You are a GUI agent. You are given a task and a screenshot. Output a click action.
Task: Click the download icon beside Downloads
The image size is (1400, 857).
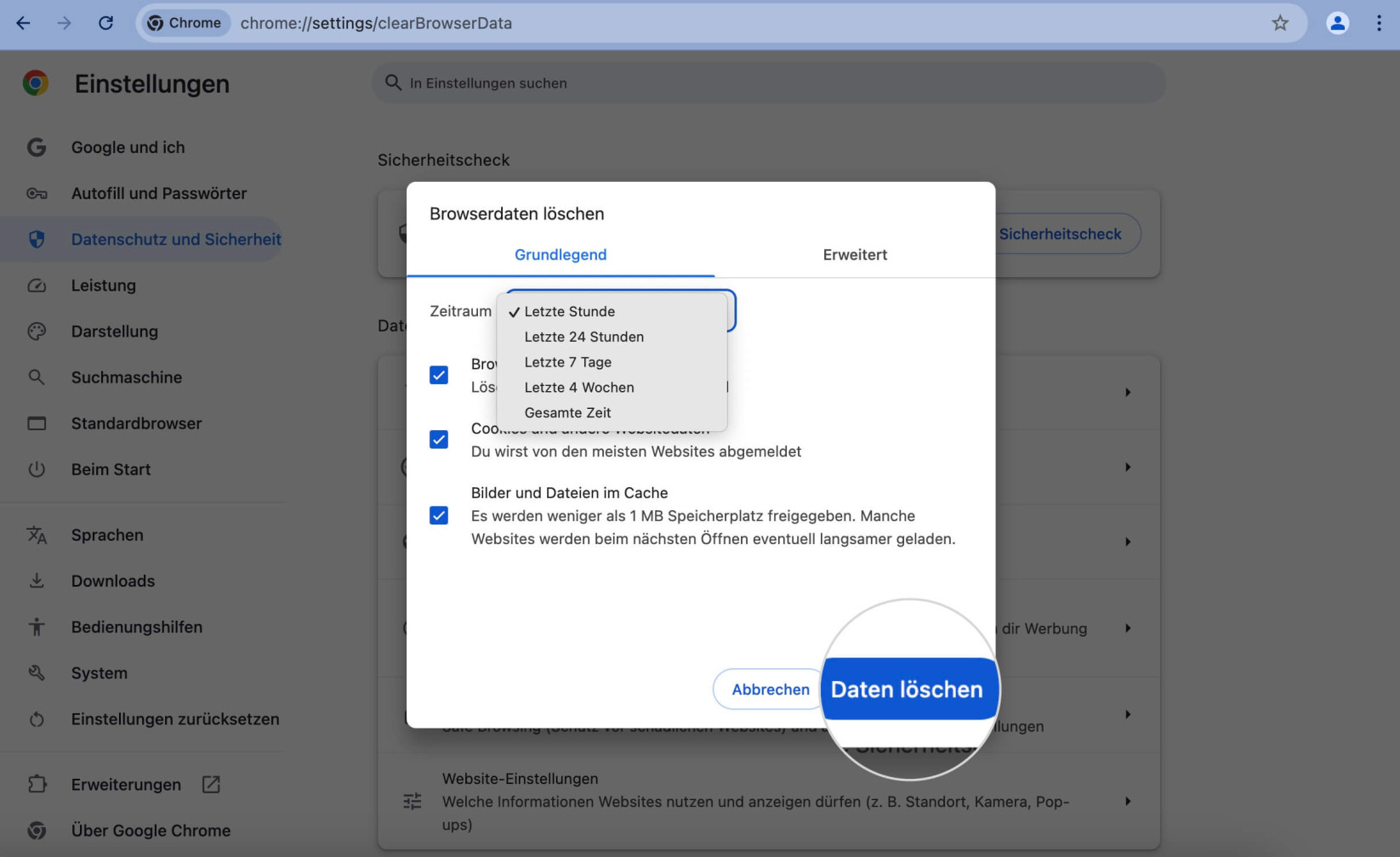37,581
